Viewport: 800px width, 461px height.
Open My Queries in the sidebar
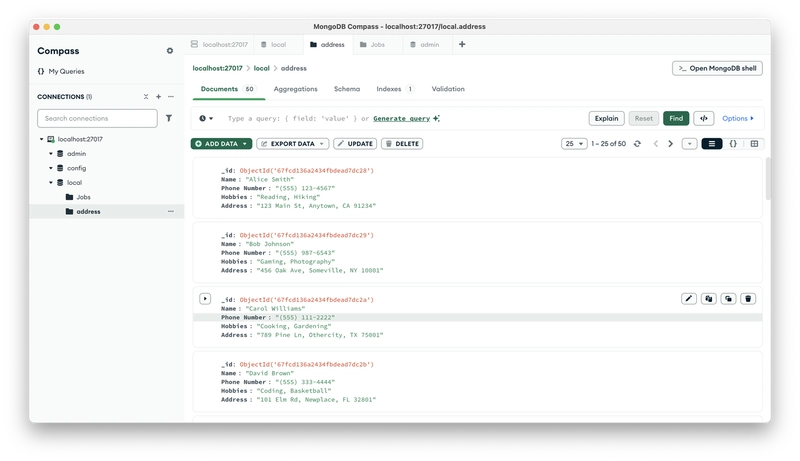[x=61, y=71]
